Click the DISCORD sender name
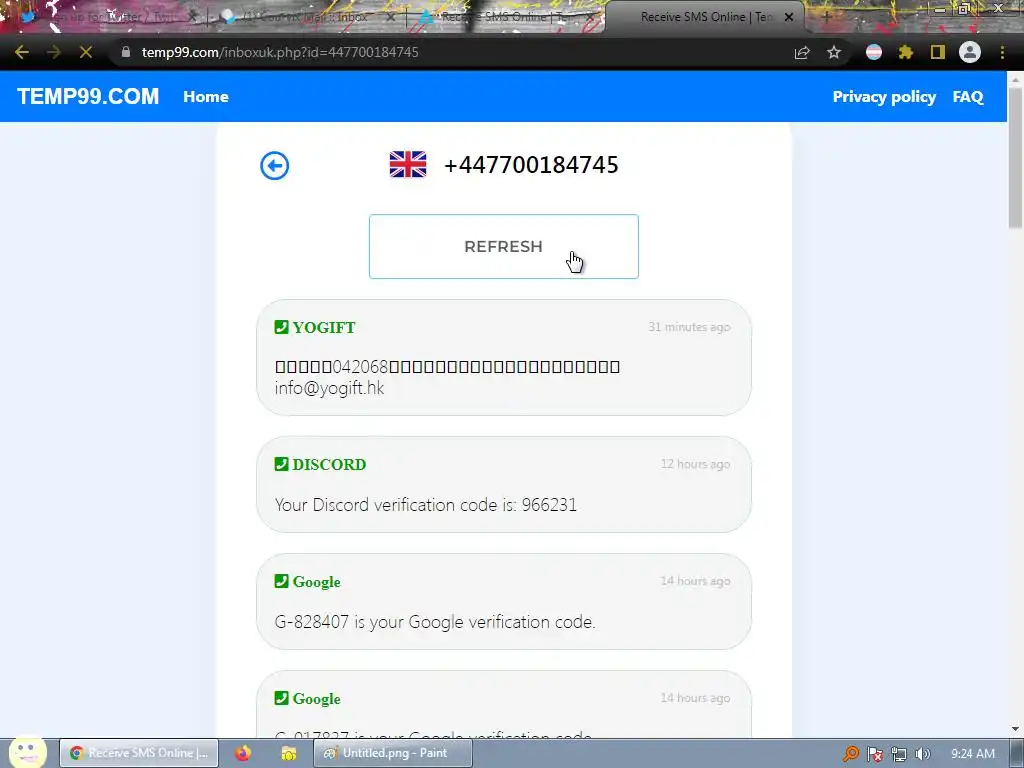The width and height of the screenshot is (1024, 768). pos(329,464)
